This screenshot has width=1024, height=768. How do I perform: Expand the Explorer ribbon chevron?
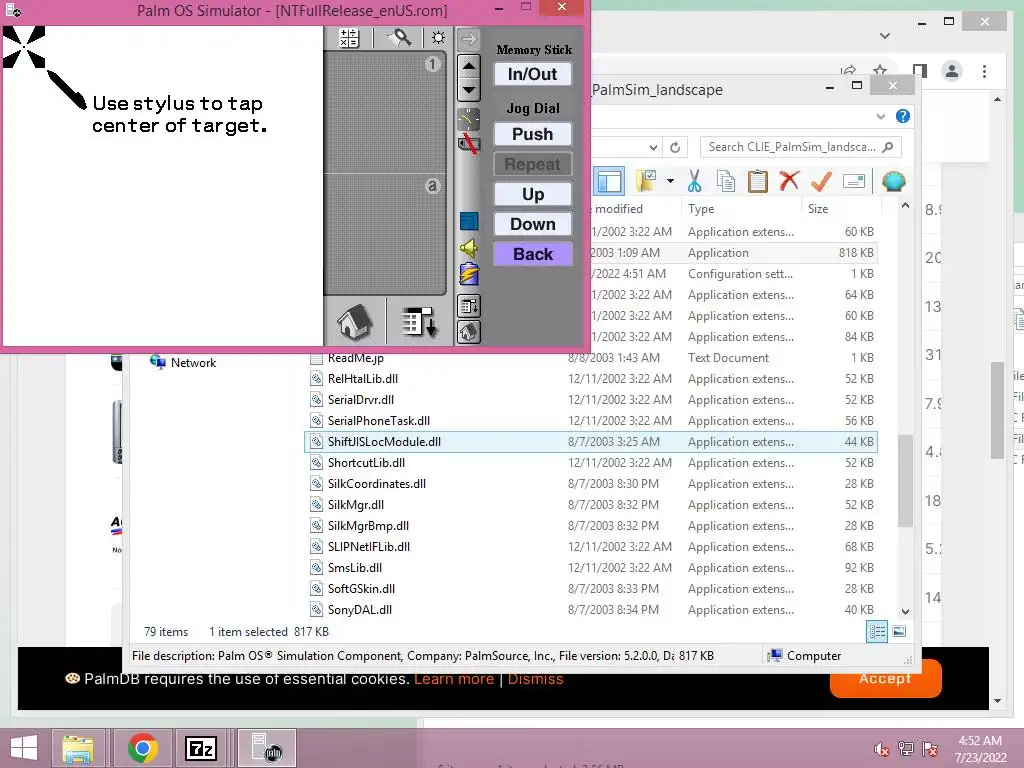click(880, 116)
